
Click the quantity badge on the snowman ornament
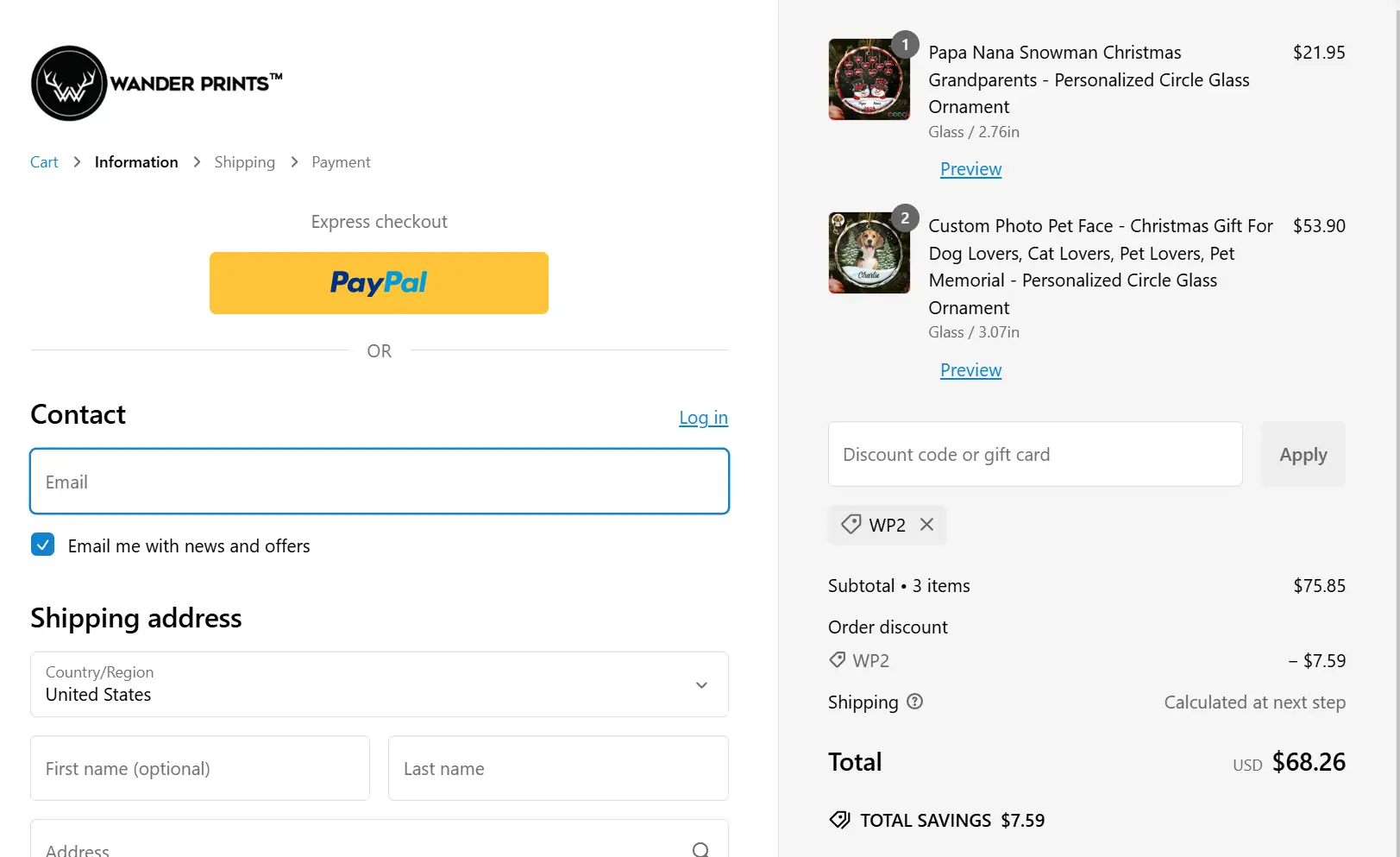905,45
